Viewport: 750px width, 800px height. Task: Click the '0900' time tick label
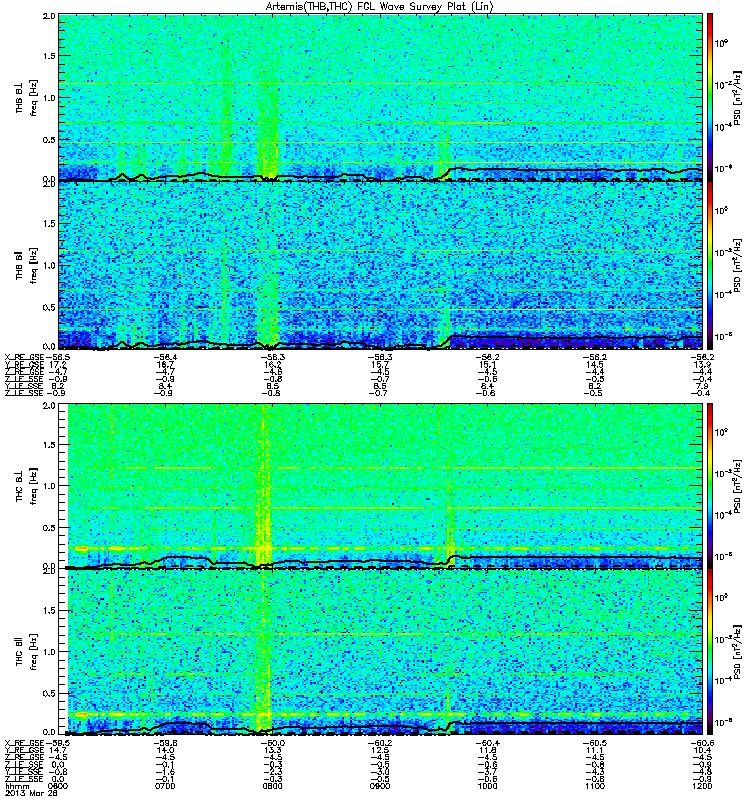(x=380, y=786)
